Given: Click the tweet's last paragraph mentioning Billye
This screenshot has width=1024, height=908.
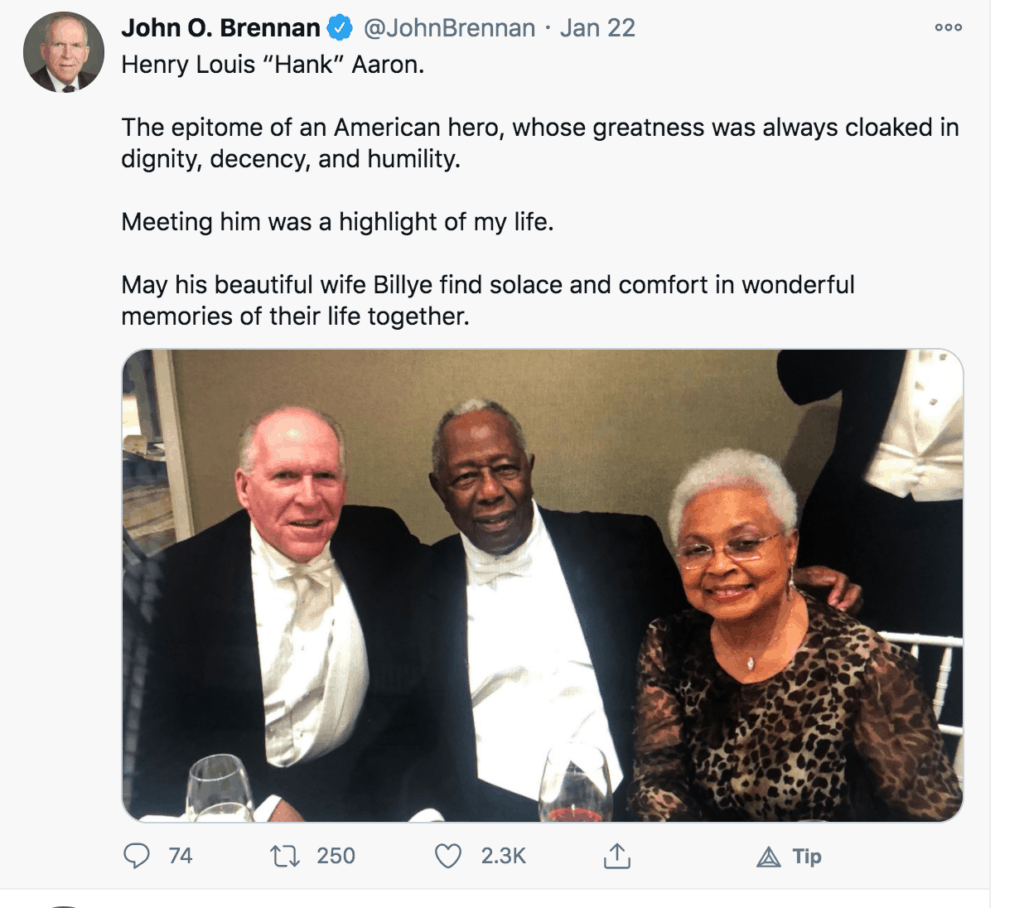Looking at the screenshot, I should point(488,300).
